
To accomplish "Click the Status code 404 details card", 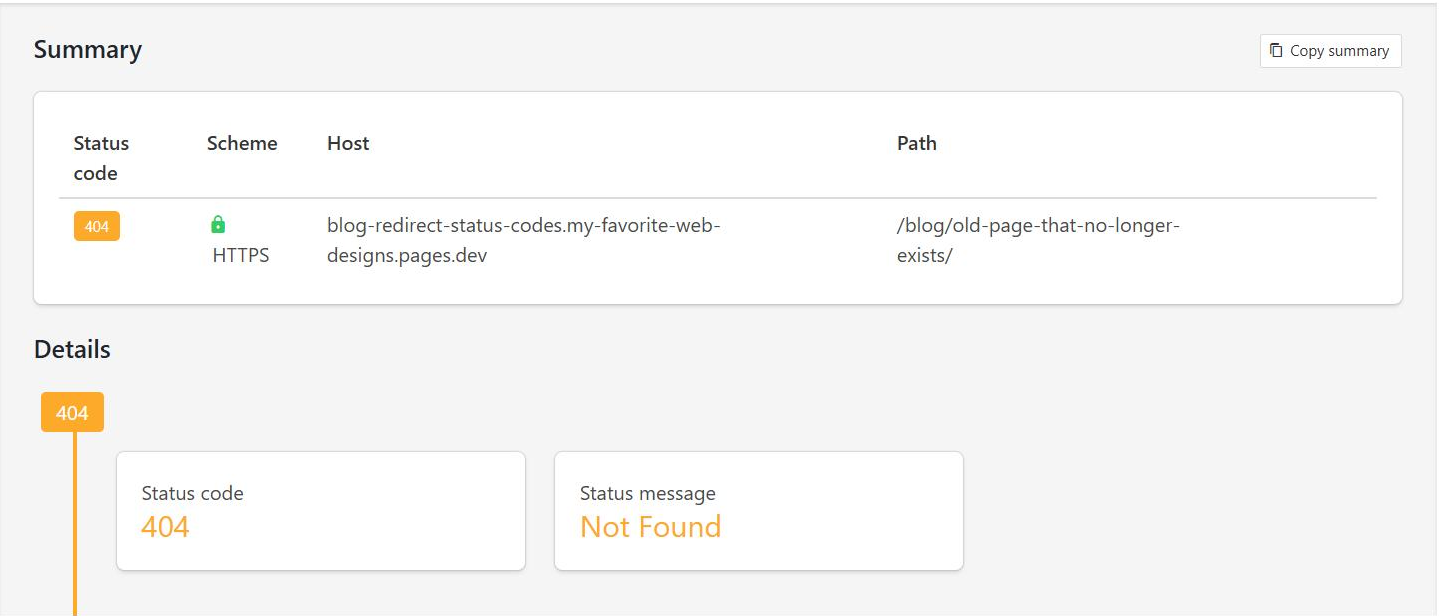I will pyautogui.click(x=321, y=511).
